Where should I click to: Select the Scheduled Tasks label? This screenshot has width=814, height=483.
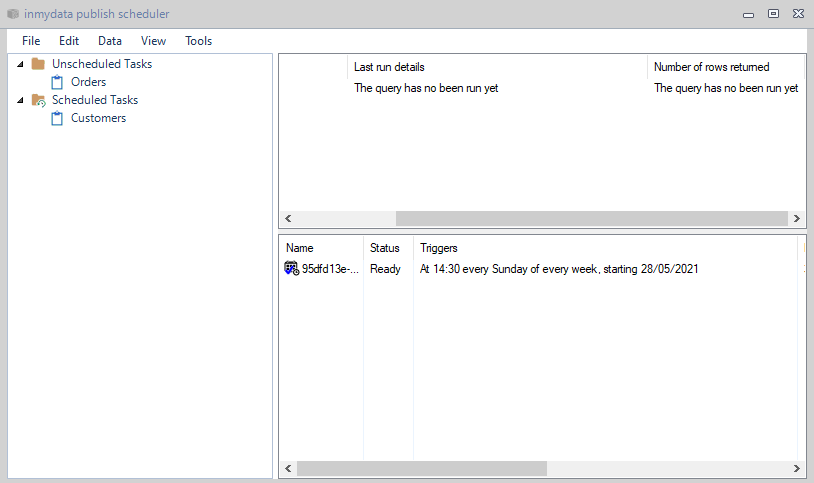pos(95,100)
